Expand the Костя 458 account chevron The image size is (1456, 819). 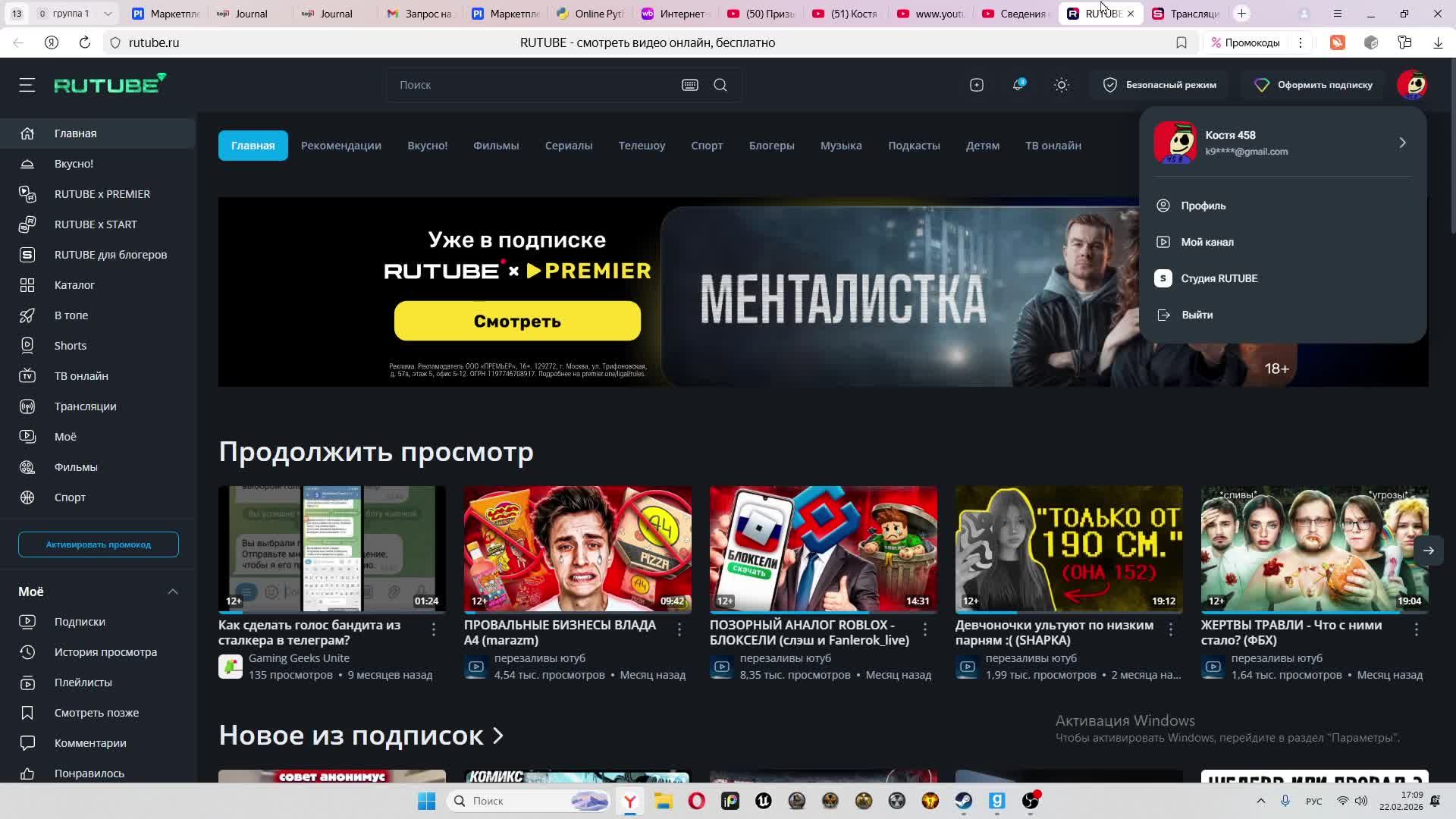point(1402,143)
